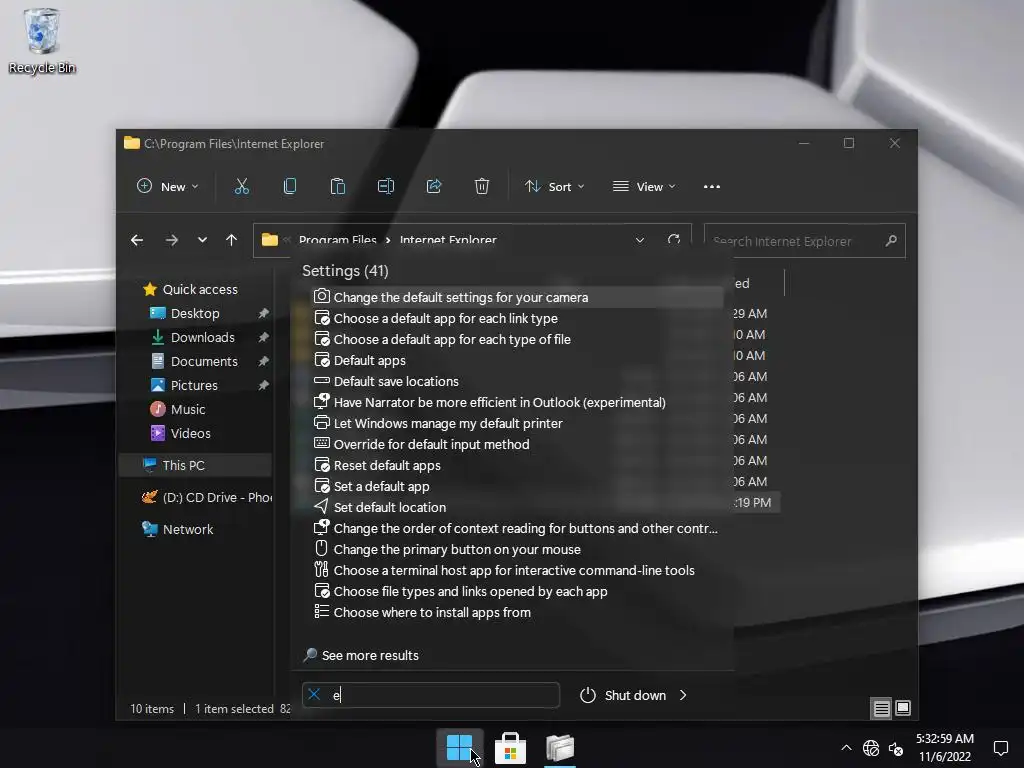The image size is (1024, 768).
Task: Open the New item dropdown
Action: [168, 187]
